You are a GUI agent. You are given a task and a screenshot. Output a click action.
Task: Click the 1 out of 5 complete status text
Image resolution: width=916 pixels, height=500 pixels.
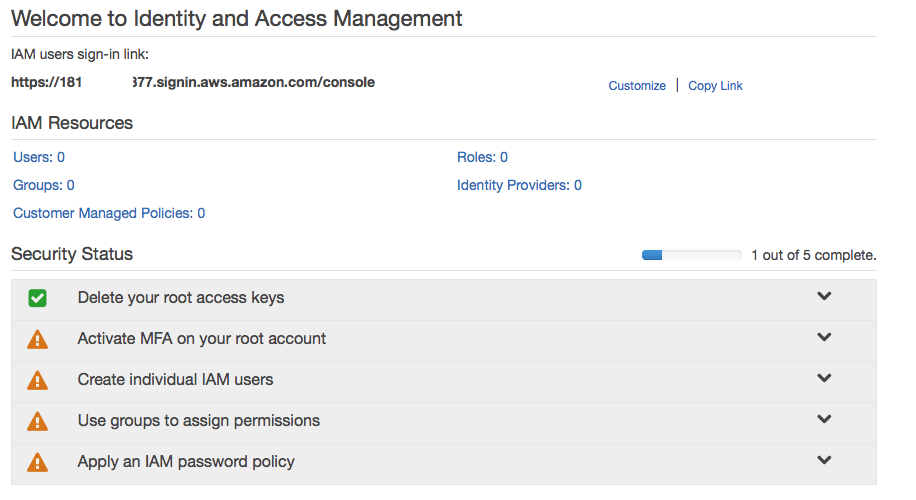(814, 255)
